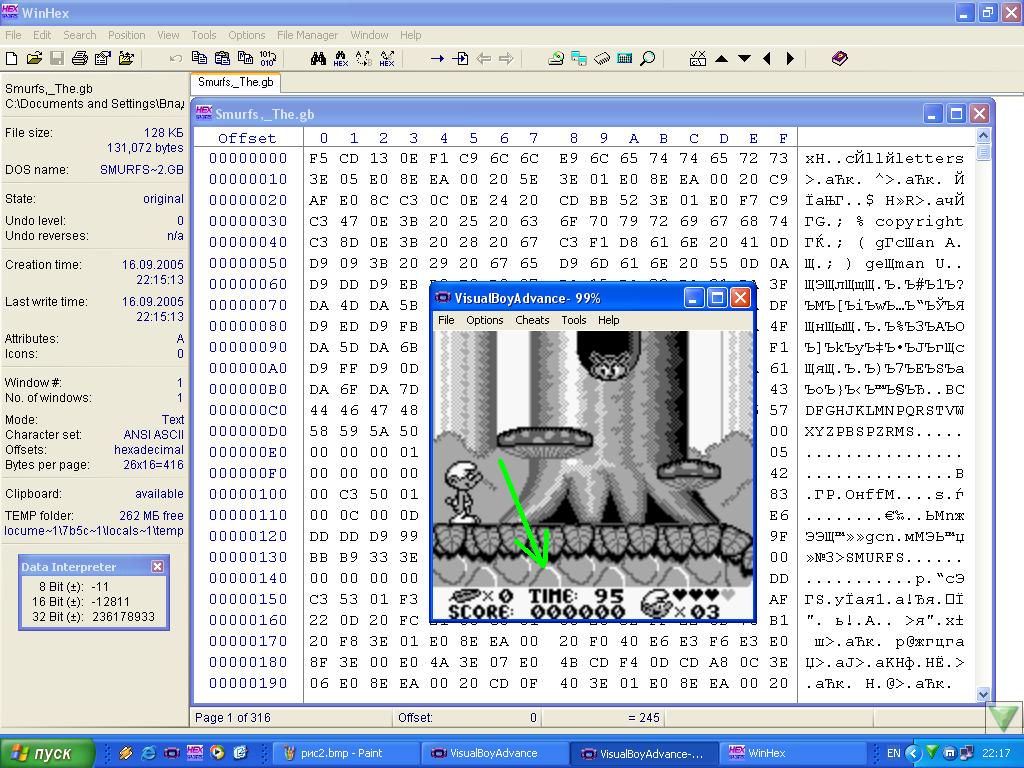This screenshot has height=768, width=1024.
Task: Click the '131,072 bytes' file size value
Action: click(x=145, y=148)
